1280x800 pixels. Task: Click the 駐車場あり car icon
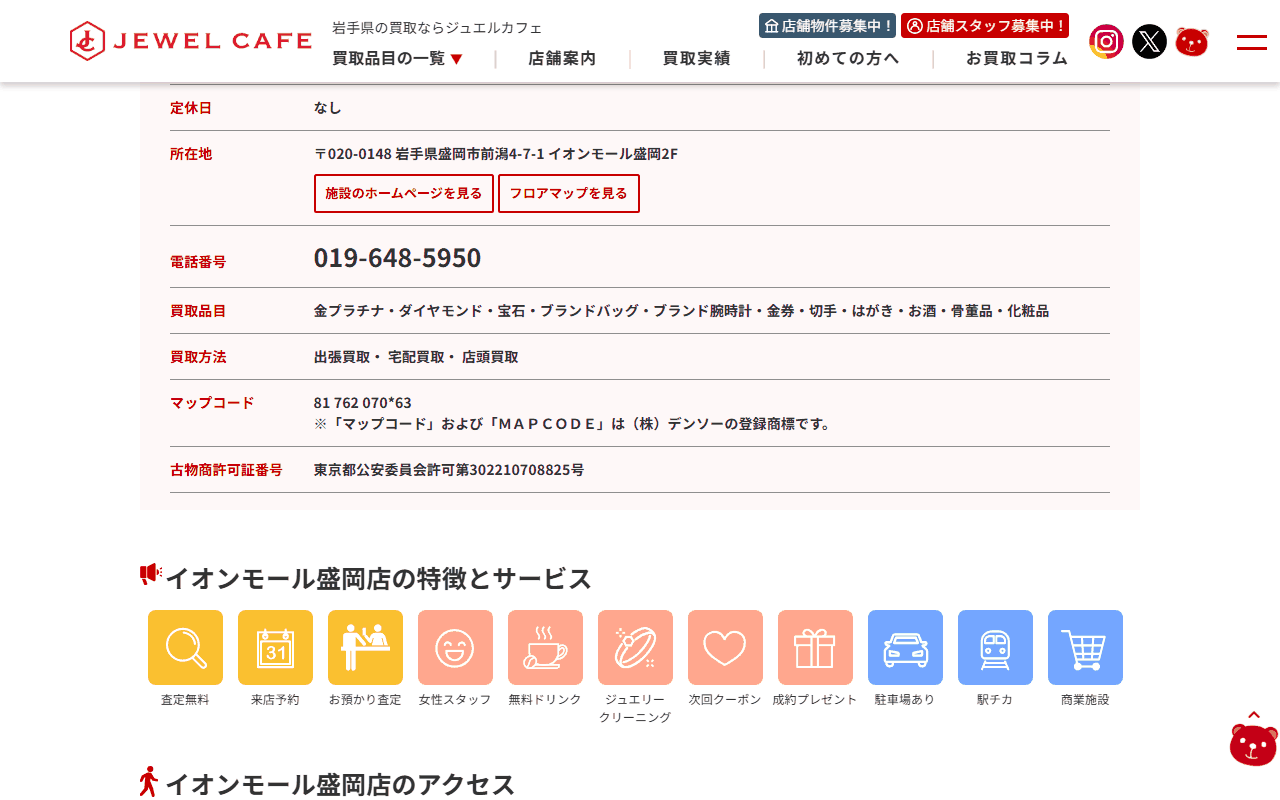point(905,648)
